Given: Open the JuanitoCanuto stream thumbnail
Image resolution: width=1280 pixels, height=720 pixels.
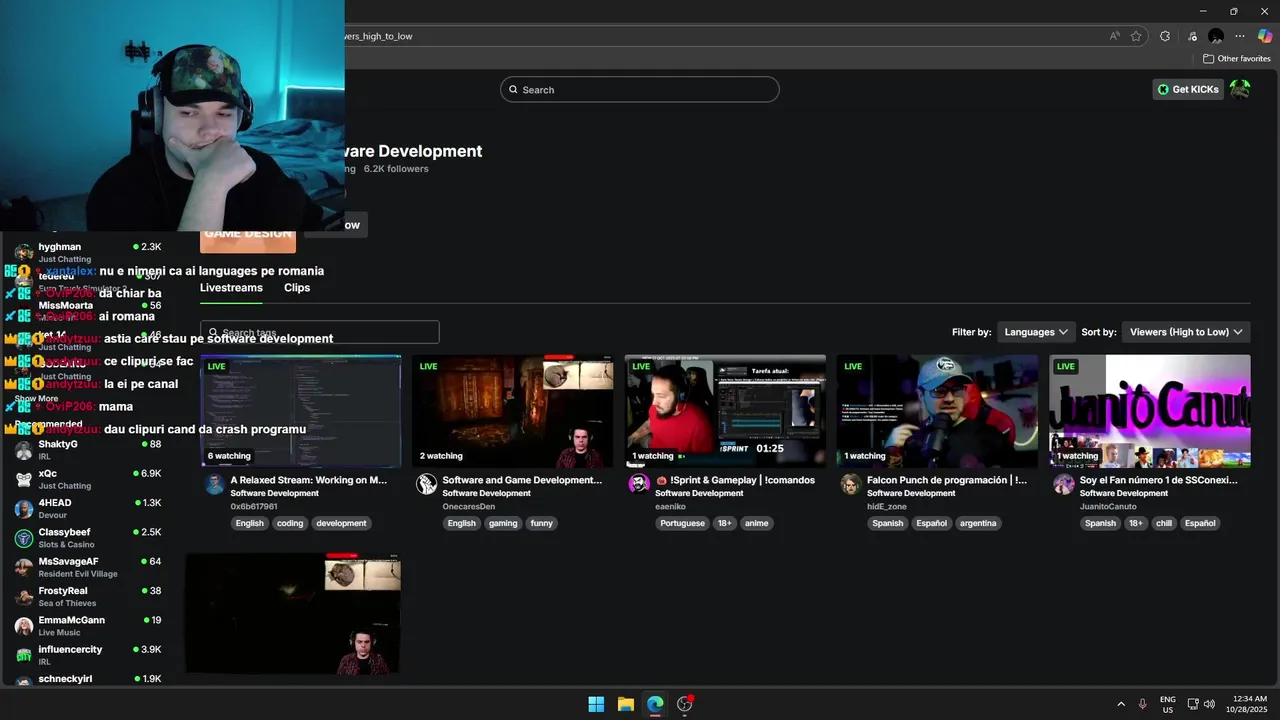Looking at the screenshot, I should coord(1149,411).
